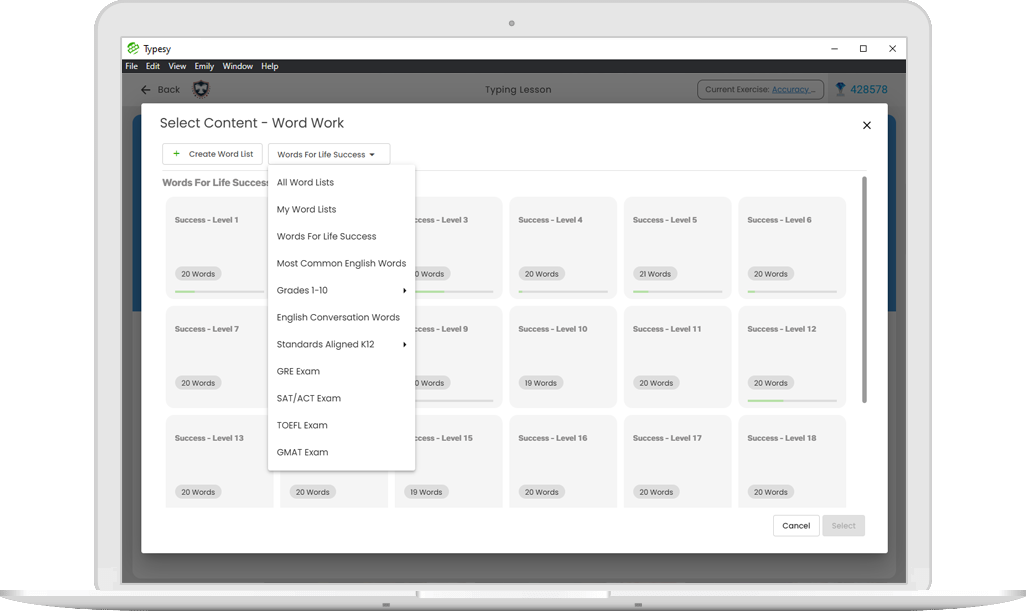The image size is (1026, 611).
Task: Maximize the Typesy window
Action: (863, 48)
